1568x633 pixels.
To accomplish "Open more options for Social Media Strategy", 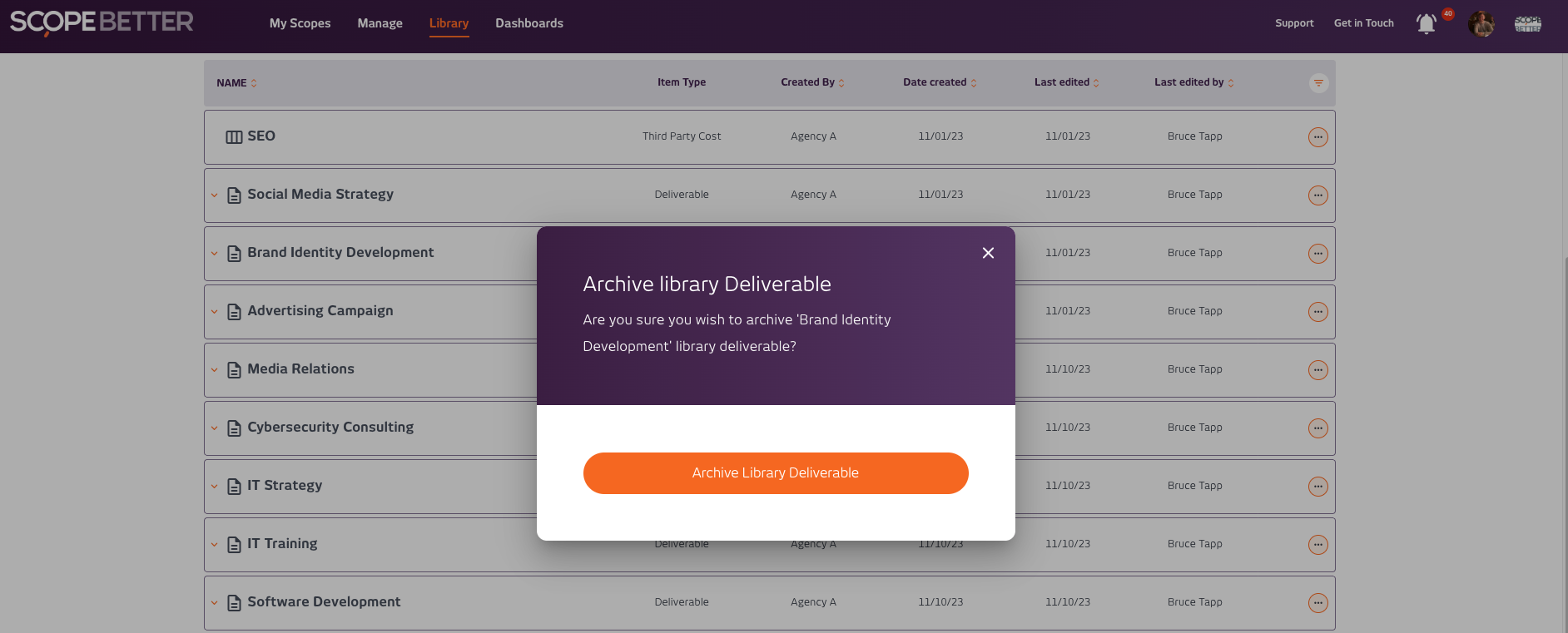I will tap(1317, 195).
